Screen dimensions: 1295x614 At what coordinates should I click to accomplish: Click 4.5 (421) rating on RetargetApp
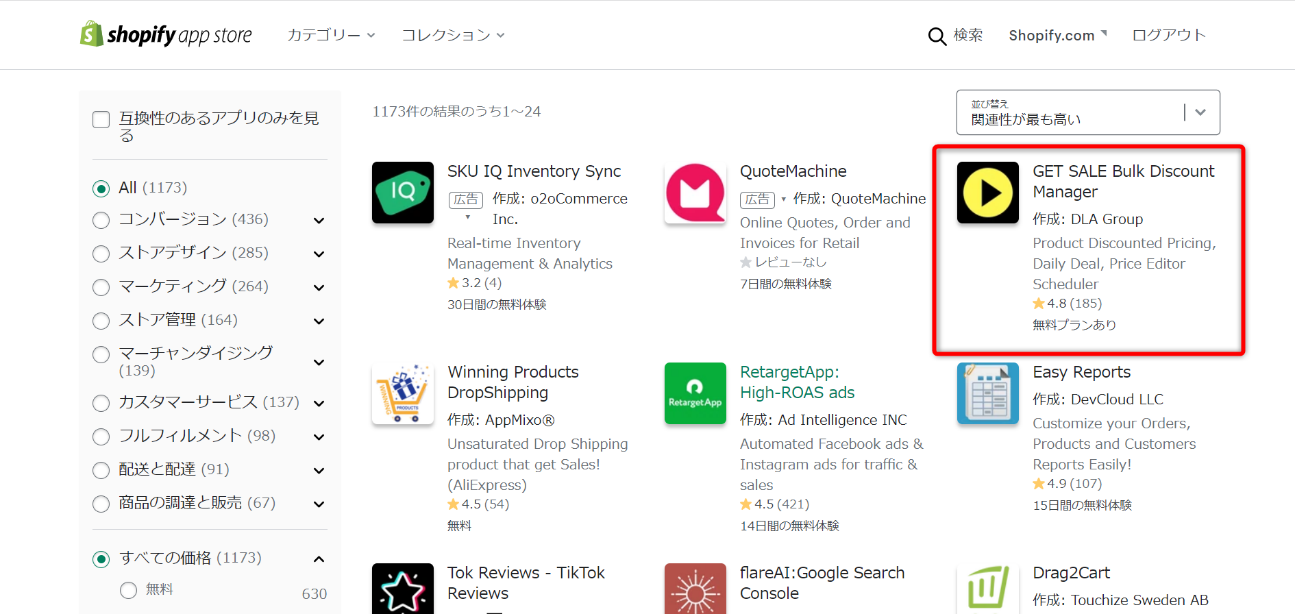click(775, 505)
